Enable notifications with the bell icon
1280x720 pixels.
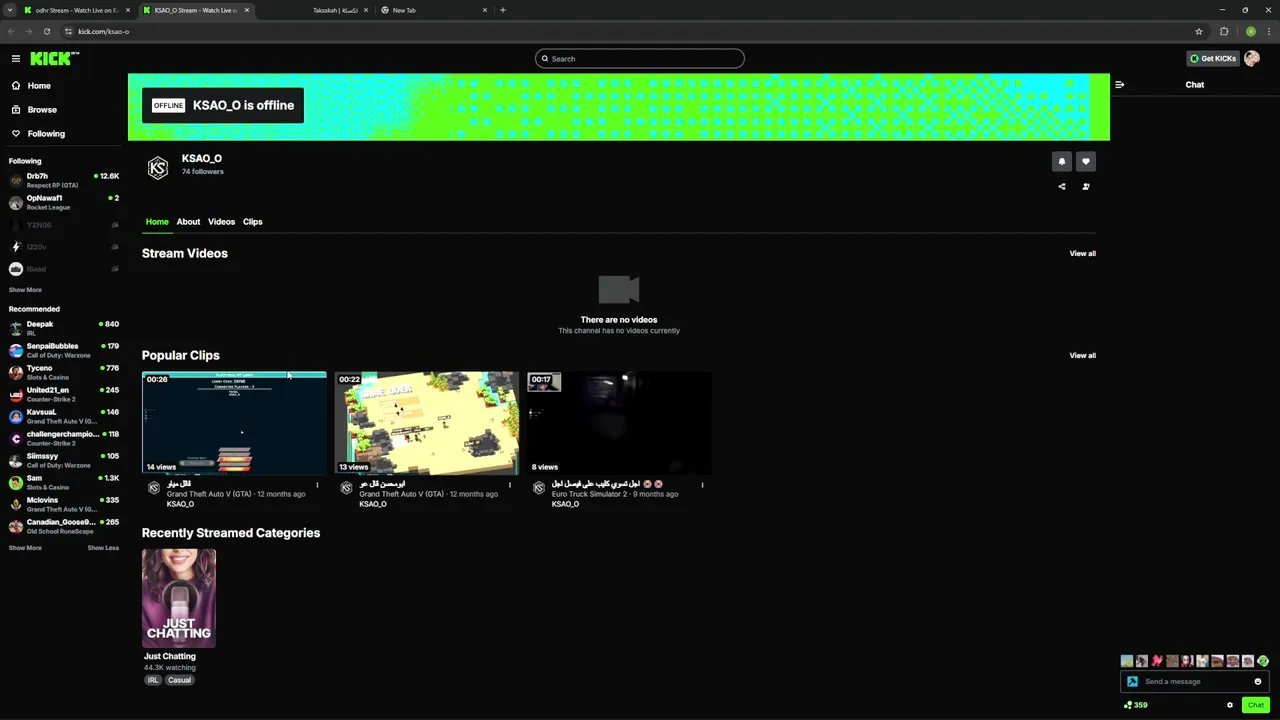point(1062,161)
